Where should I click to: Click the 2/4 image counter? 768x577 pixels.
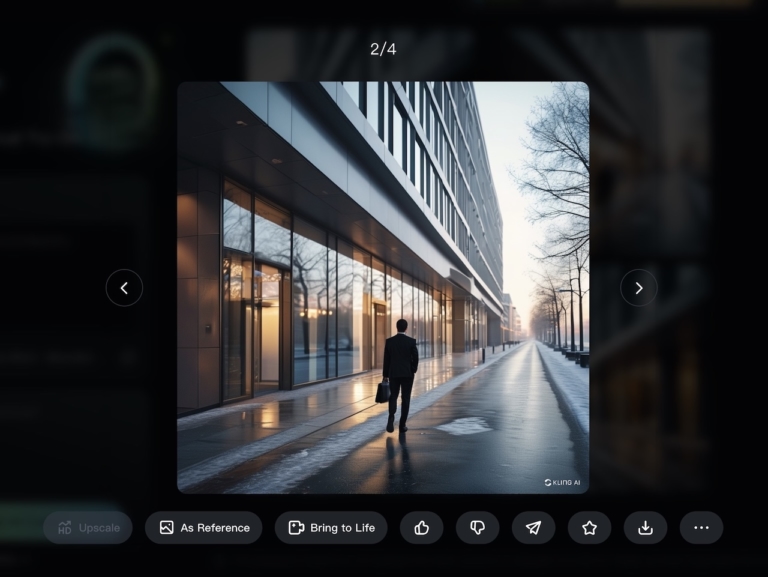coord(383,49)
